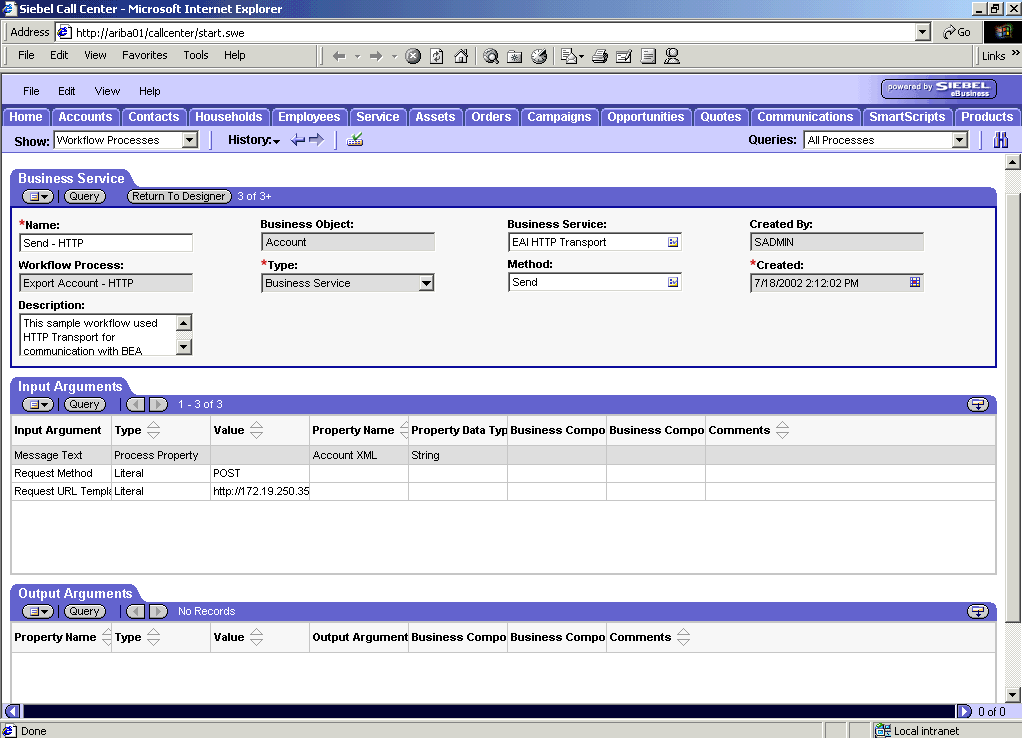The height and width of the screenshot is (740, 1024).
Task: Open the Show dropdown for Workflow Processes
Action: (x=190, y=140)
